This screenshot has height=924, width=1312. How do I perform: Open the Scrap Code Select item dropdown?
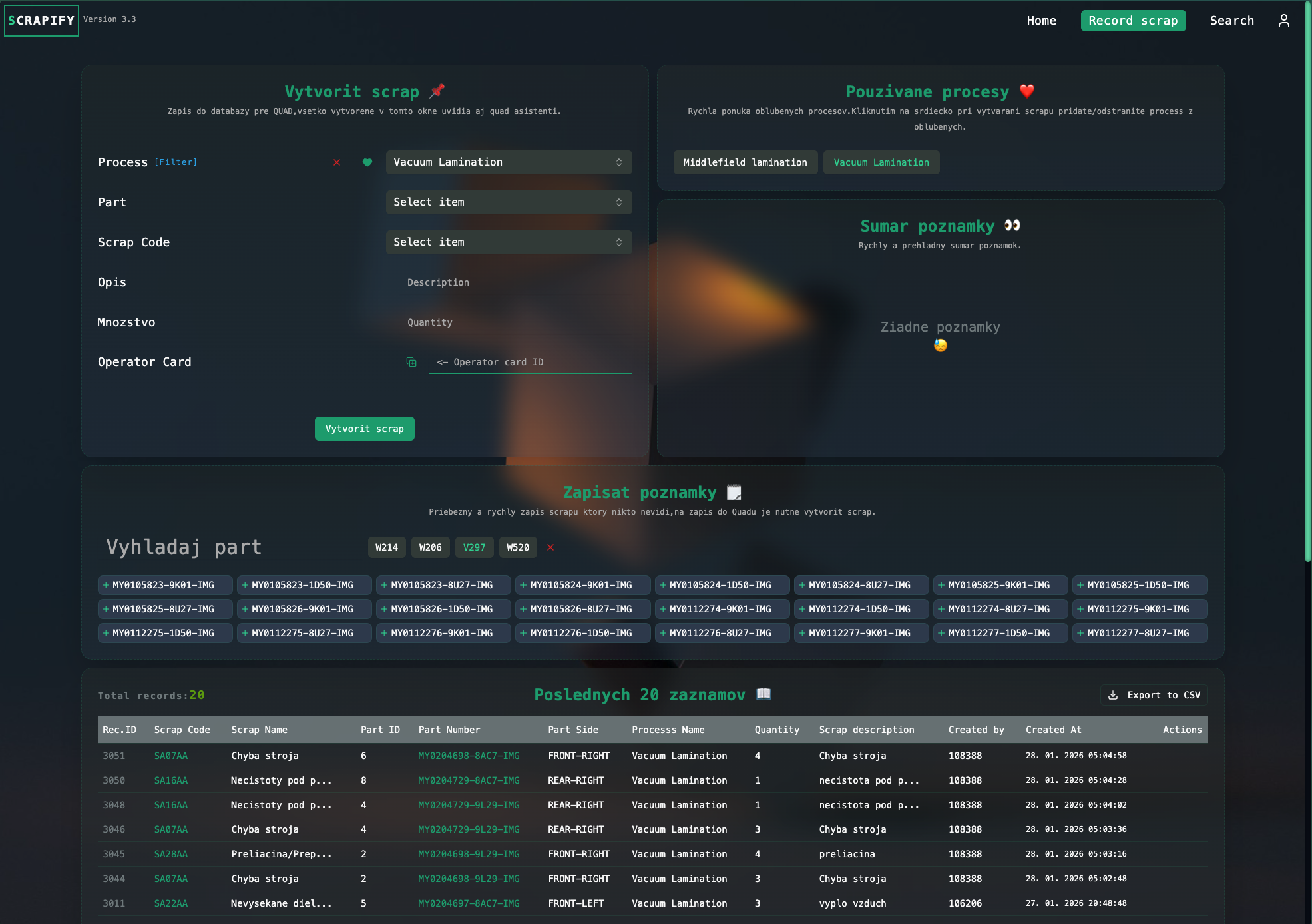509,242
